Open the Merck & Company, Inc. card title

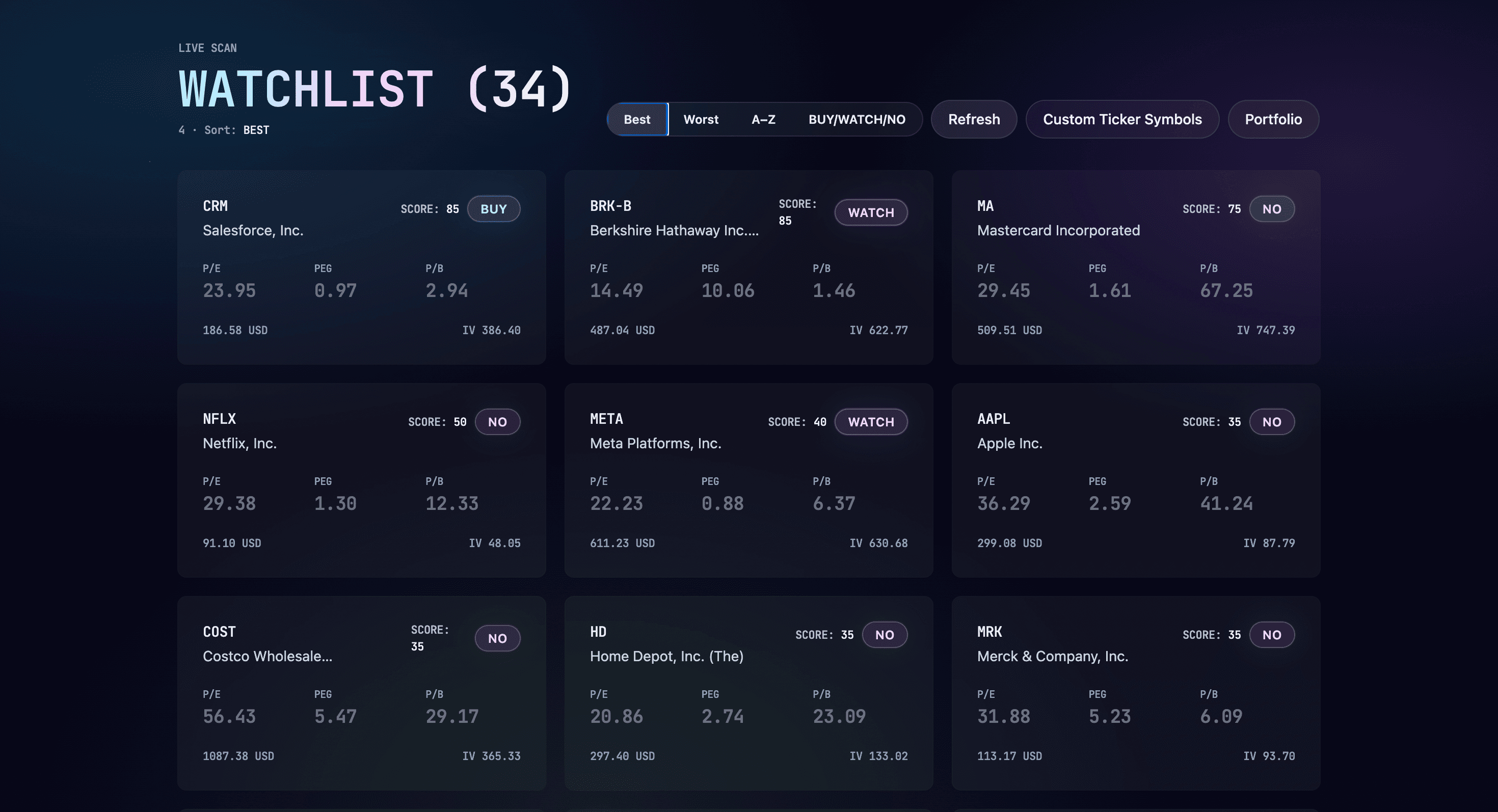pos(1053,656)
